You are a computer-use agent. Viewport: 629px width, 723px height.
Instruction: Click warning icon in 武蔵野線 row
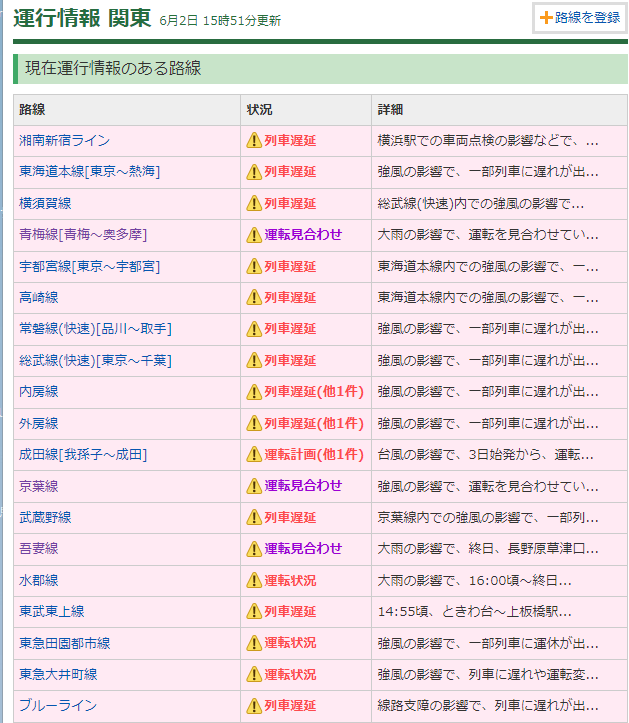pyautogui.click(x=254, y=517)
